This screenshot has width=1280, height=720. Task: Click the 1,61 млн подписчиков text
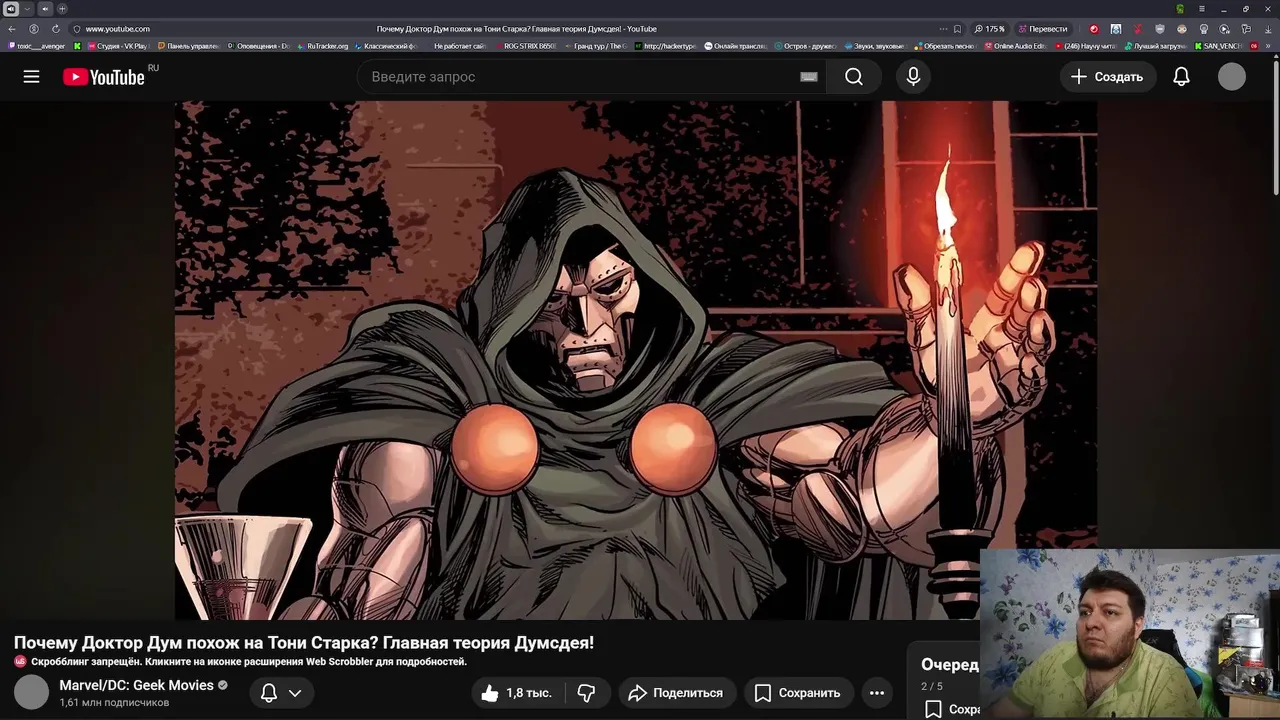[114, 703]
